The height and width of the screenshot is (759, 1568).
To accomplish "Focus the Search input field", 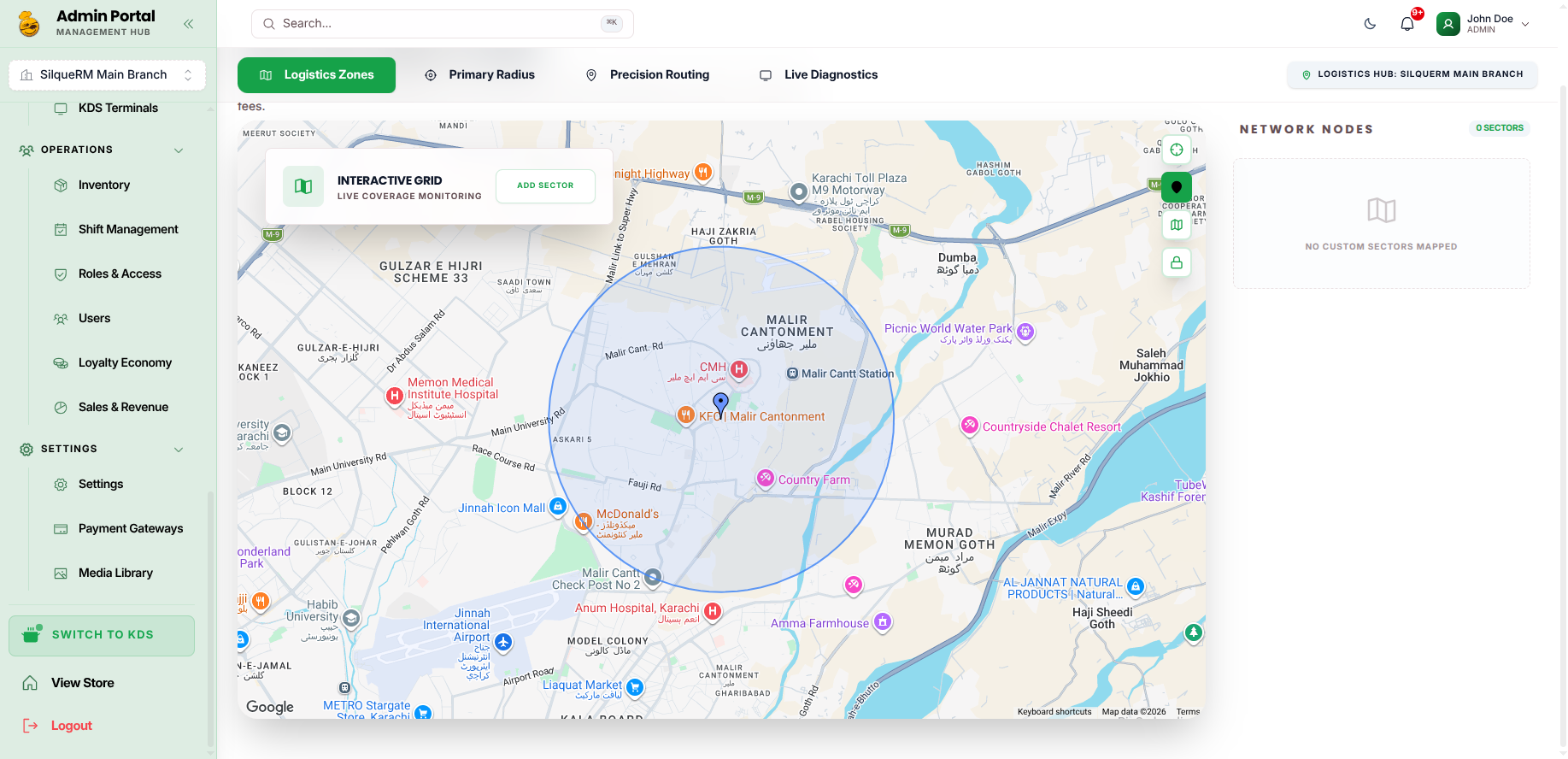I will (442, 24).
